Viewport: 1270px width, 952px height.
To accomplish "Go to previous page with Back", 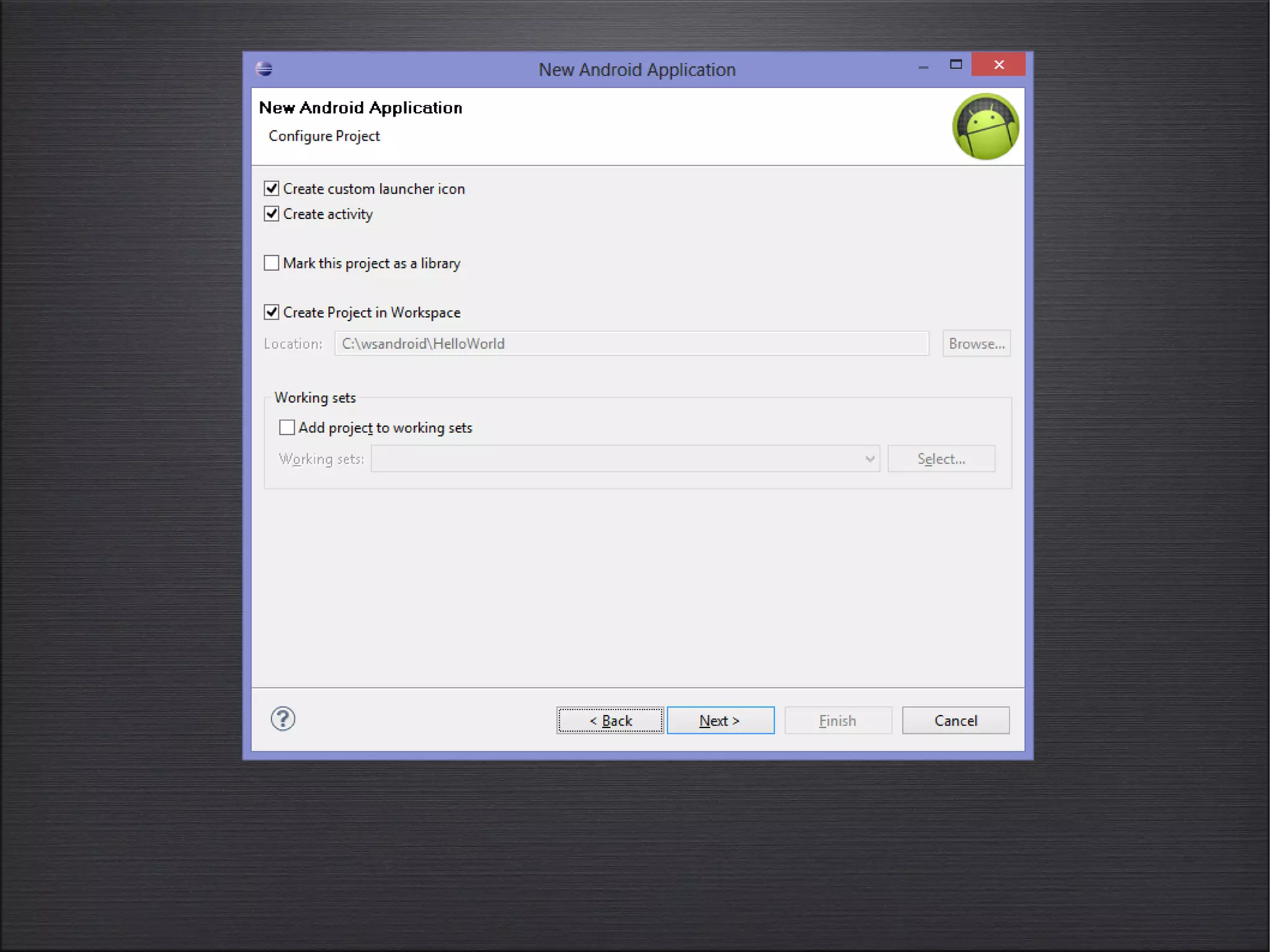I will point(610,720).
